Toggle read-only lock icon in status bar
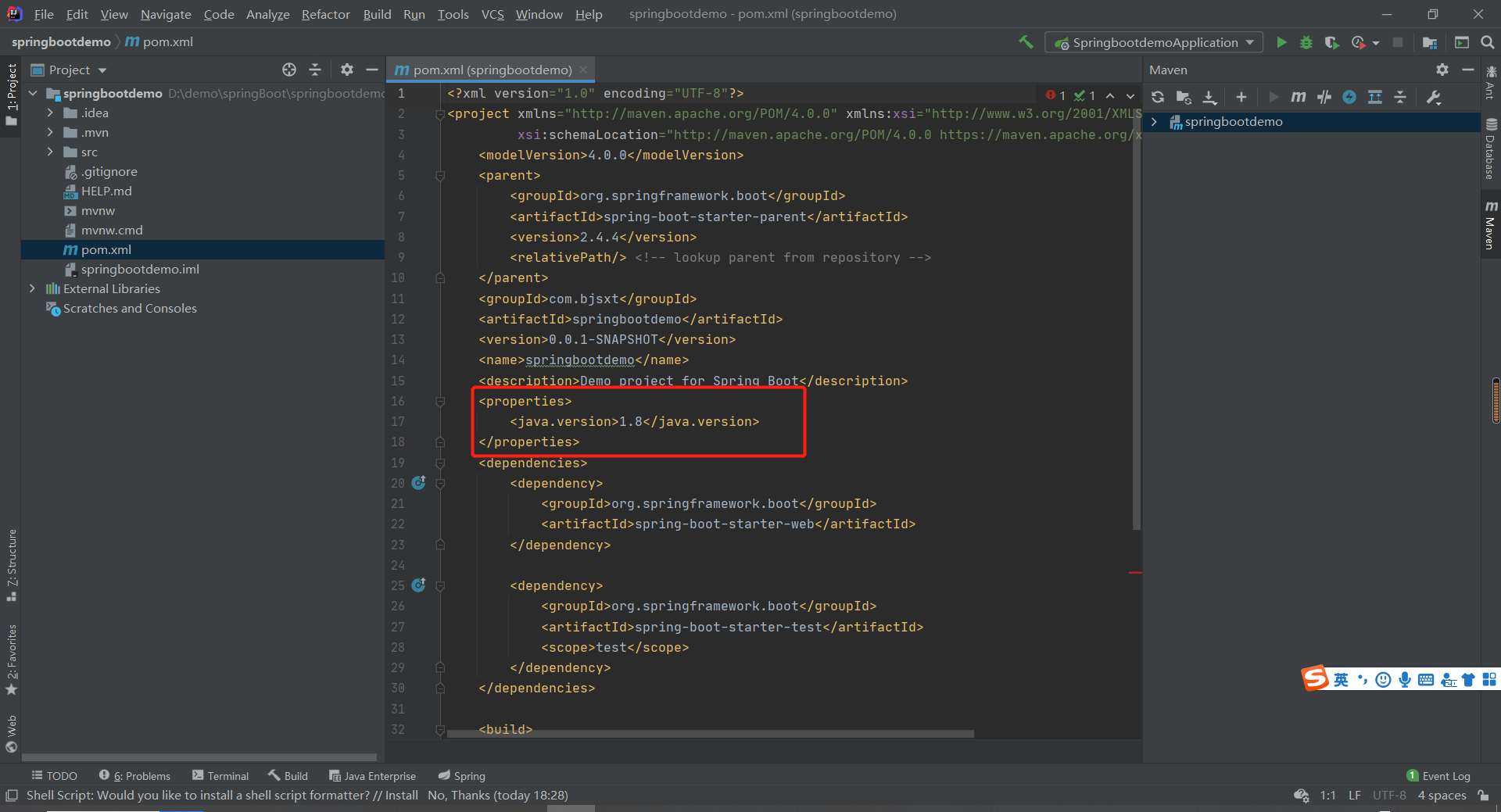Screen dimensions: 1501x812 tap(1483, 796)
